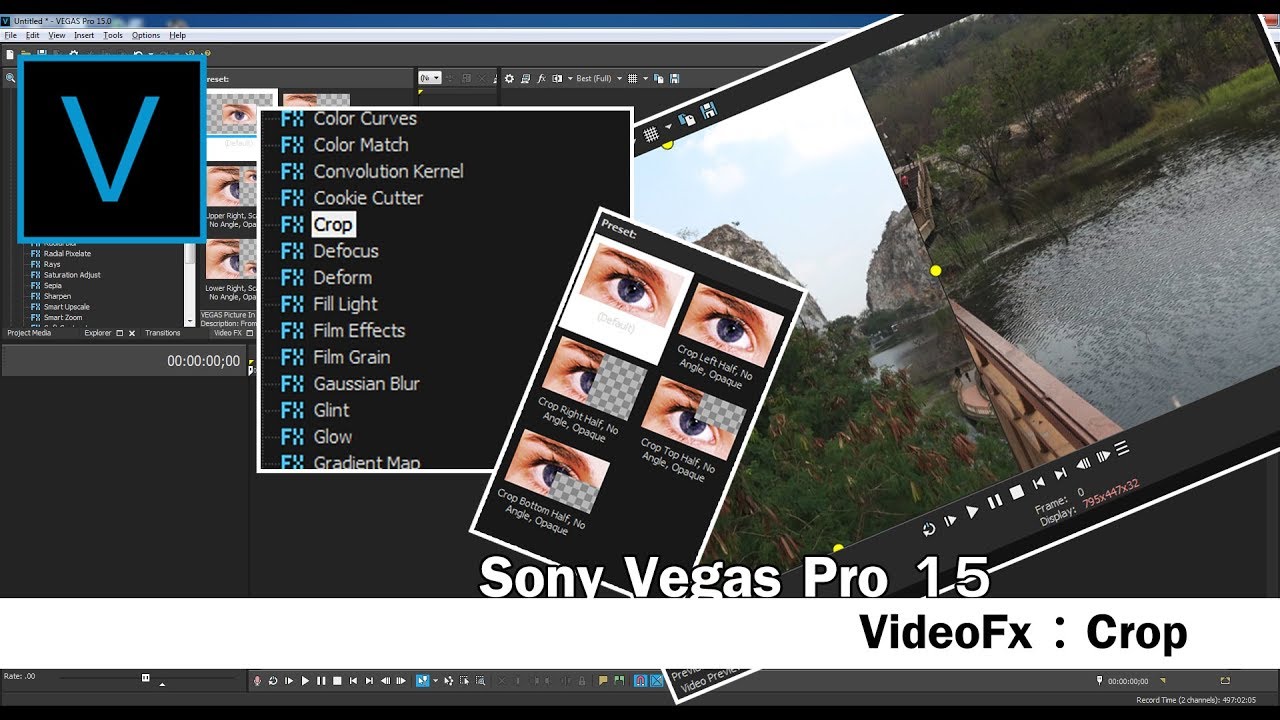Viewport: 1280px width, 720px height.
Task: Close the Explorer panel with X
Action: click(x=131, y=333)
